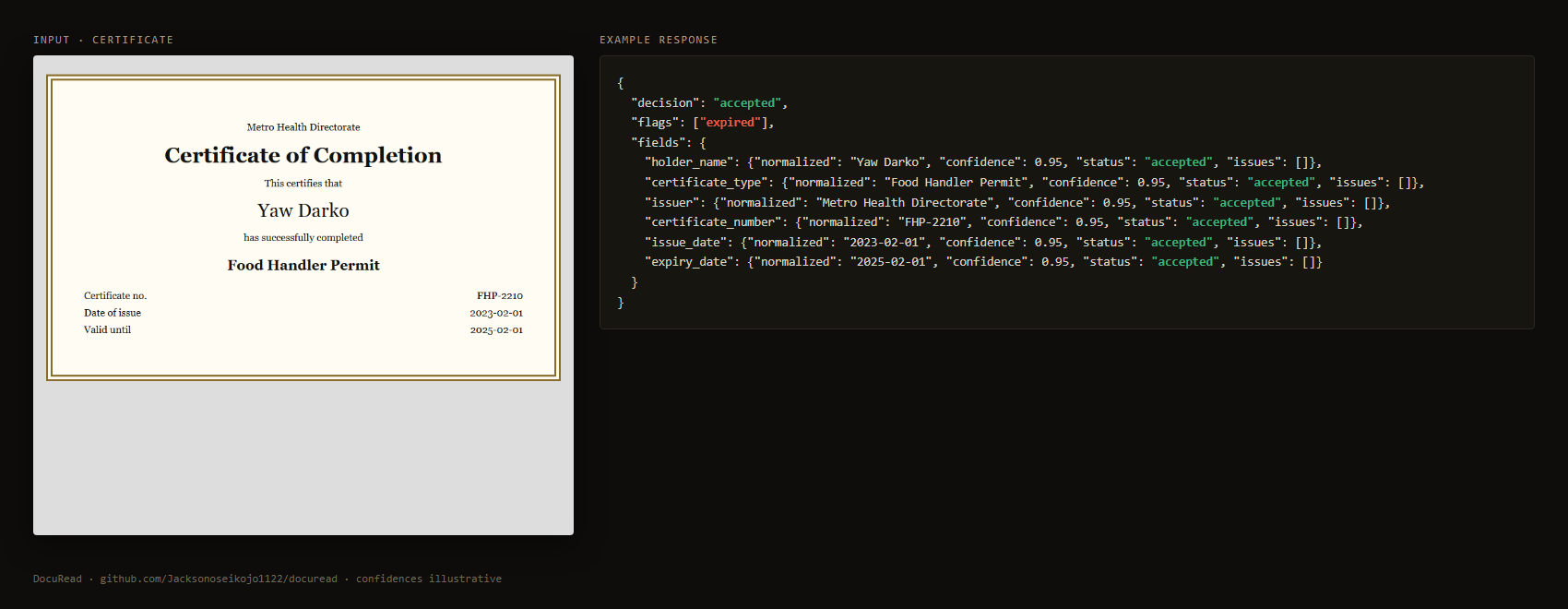Select the holder name "Yaw Darko" on certificate
1568x609 pixels.
(x=303, y=210)
